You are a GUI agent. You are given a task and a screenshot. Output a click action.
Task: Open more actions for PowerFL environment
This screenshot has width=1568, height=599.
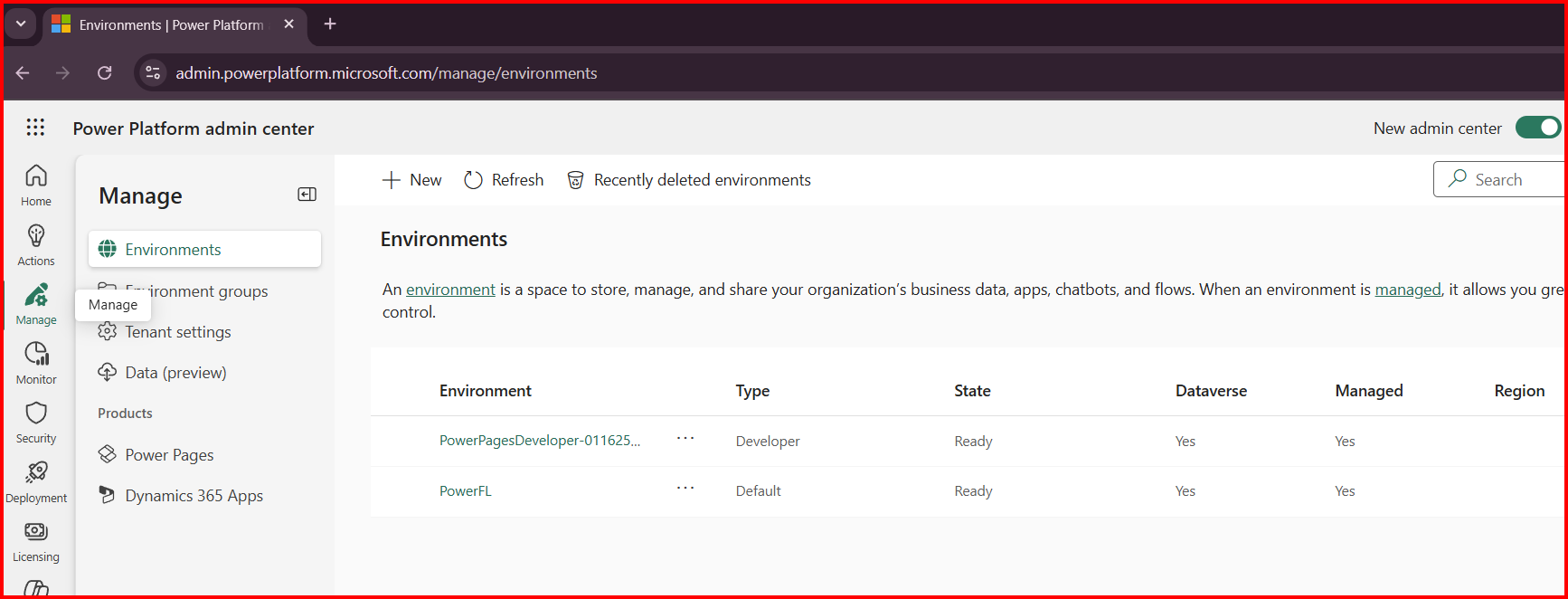tap(685, 490)
